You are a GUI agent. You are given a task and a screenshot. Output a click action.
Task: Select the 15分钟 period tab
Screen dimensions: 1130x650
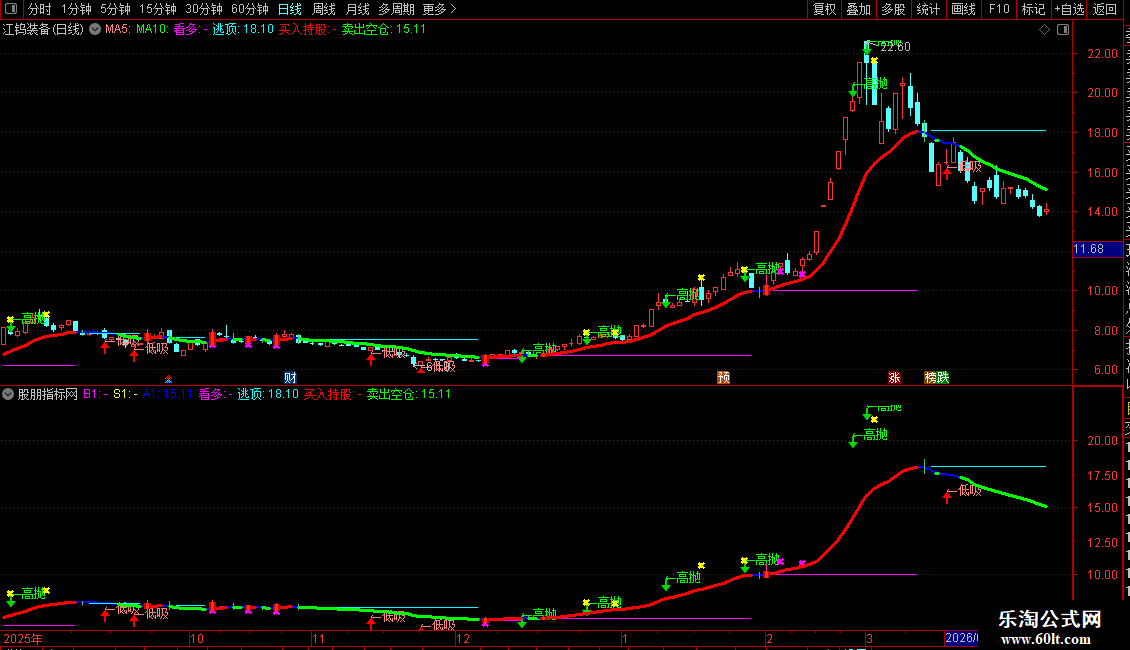[x=158, y=9]
